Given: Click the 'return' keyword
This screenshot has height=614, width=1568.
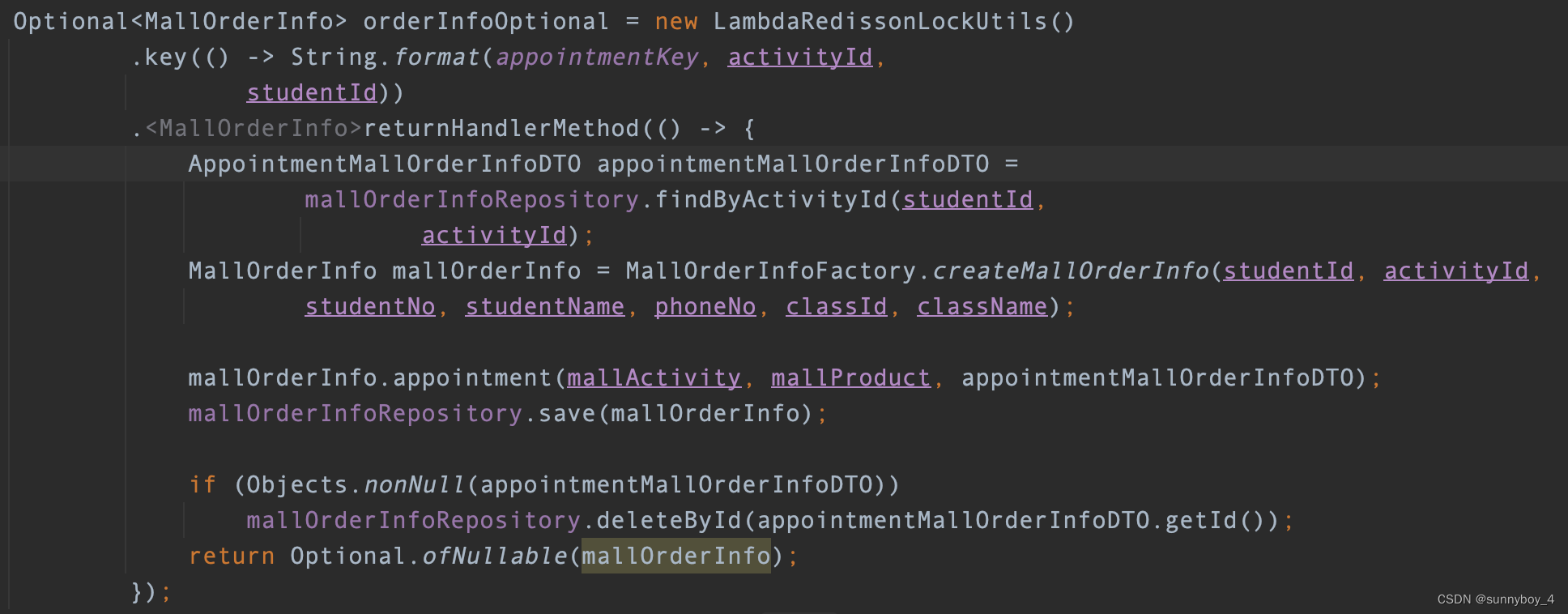Looking at the screenshot, I should click(x=232, y=556).
